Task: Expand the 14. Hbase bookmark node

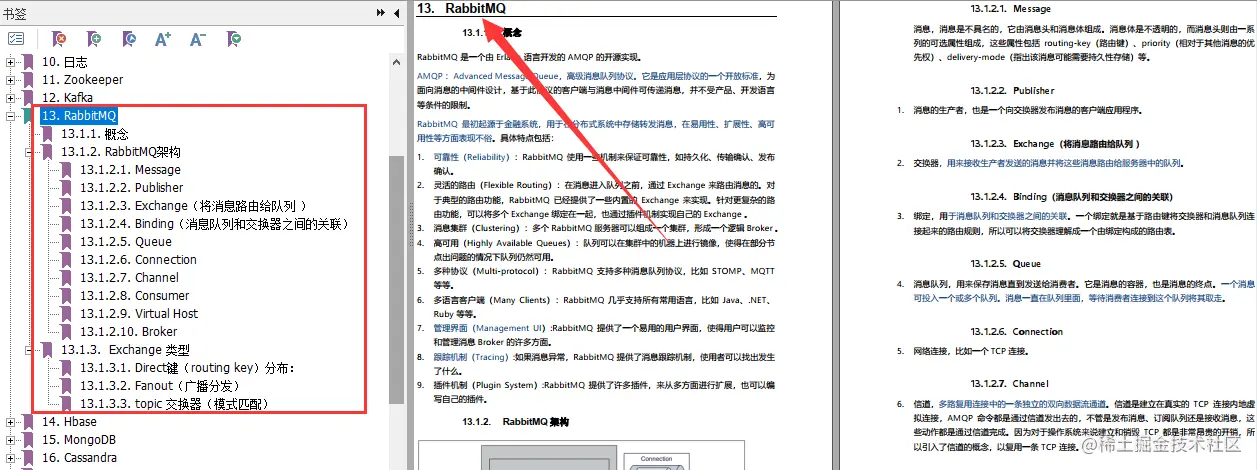Action: point(11,422)
